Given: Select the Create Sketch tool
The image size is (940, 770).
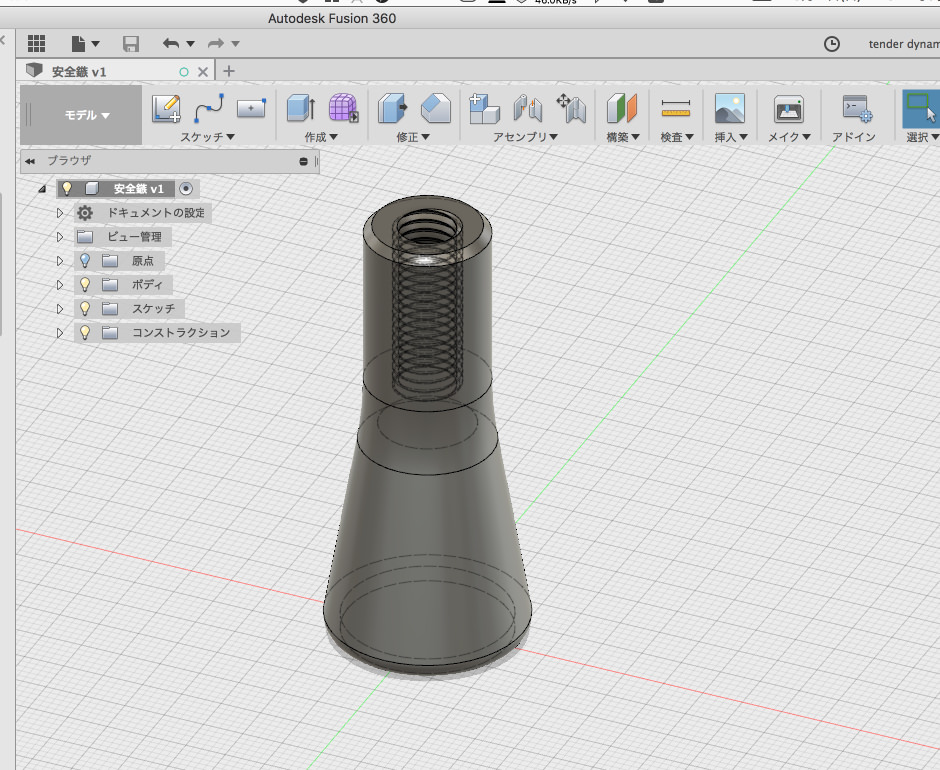Looking at the screenshot, I should pyautogui.click(x=167, y=109).
